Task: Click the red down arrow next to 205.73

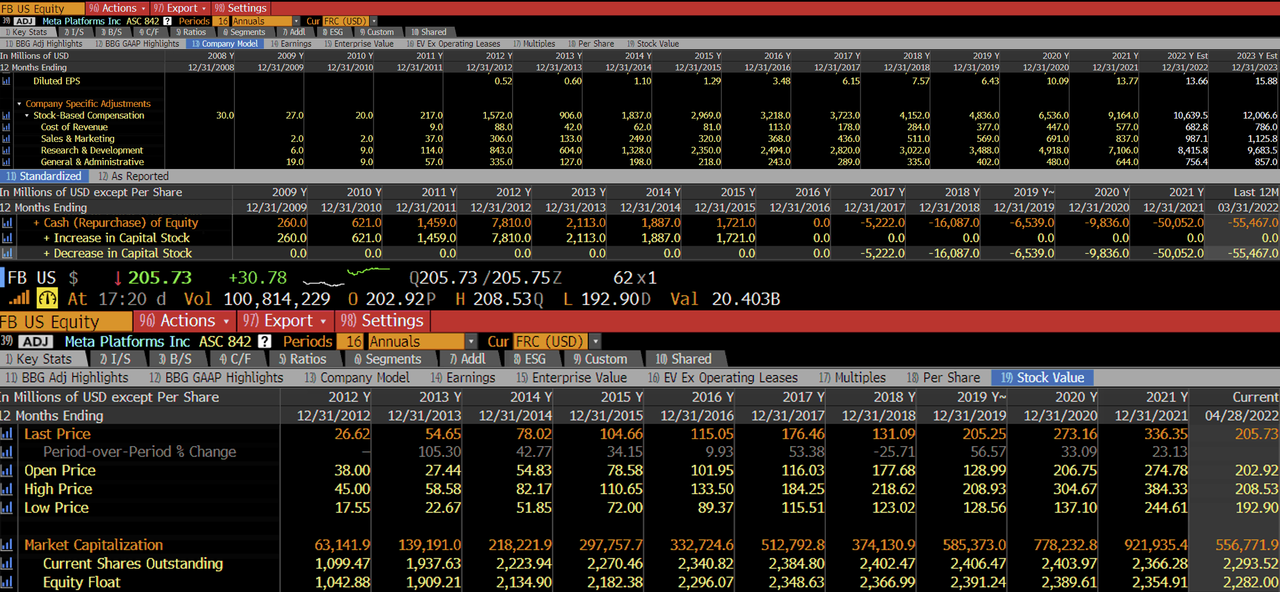Action: [x=117, y=278]
